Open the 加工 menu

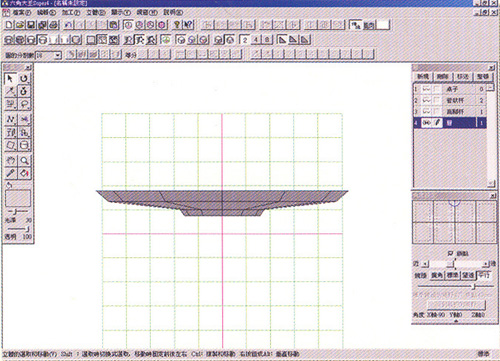pyautogui.click(x=70, y=13)
